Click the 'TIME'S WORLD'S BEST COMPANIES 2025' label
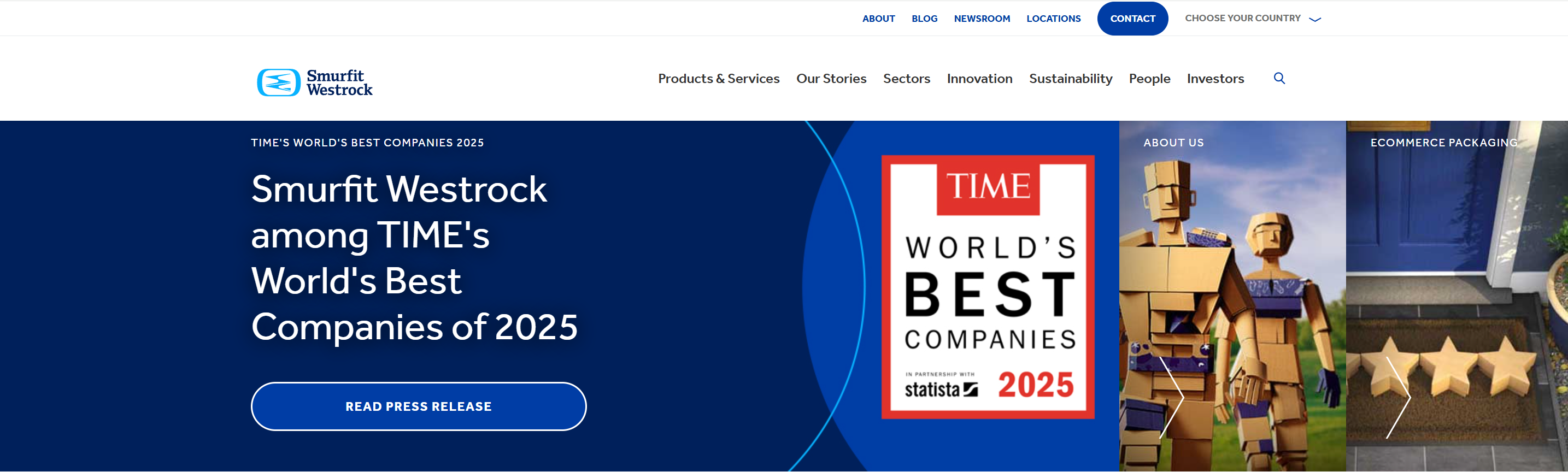Viewport: 1568px width, 472px height. pos(367,143)
